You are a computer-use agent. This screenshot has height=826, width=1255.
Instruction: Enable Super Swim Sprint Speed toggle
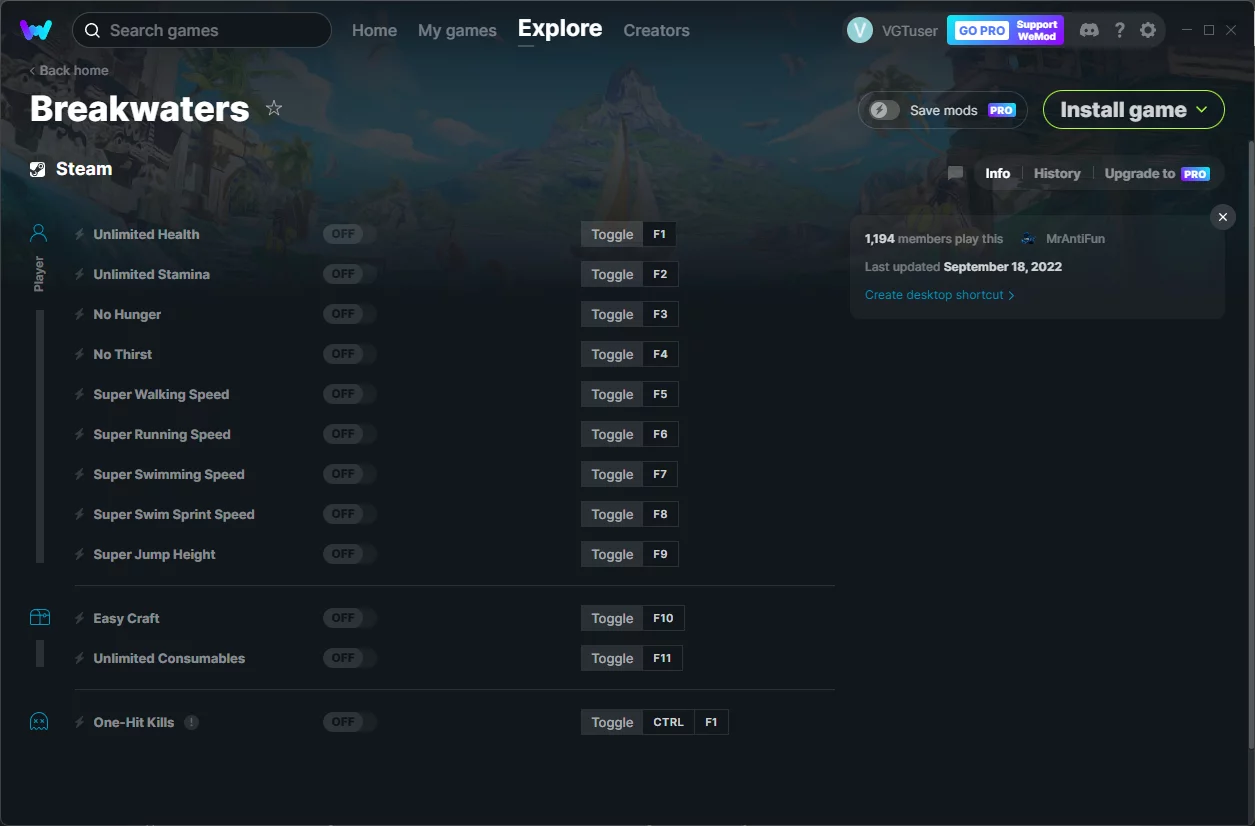(x=349, y=514)
